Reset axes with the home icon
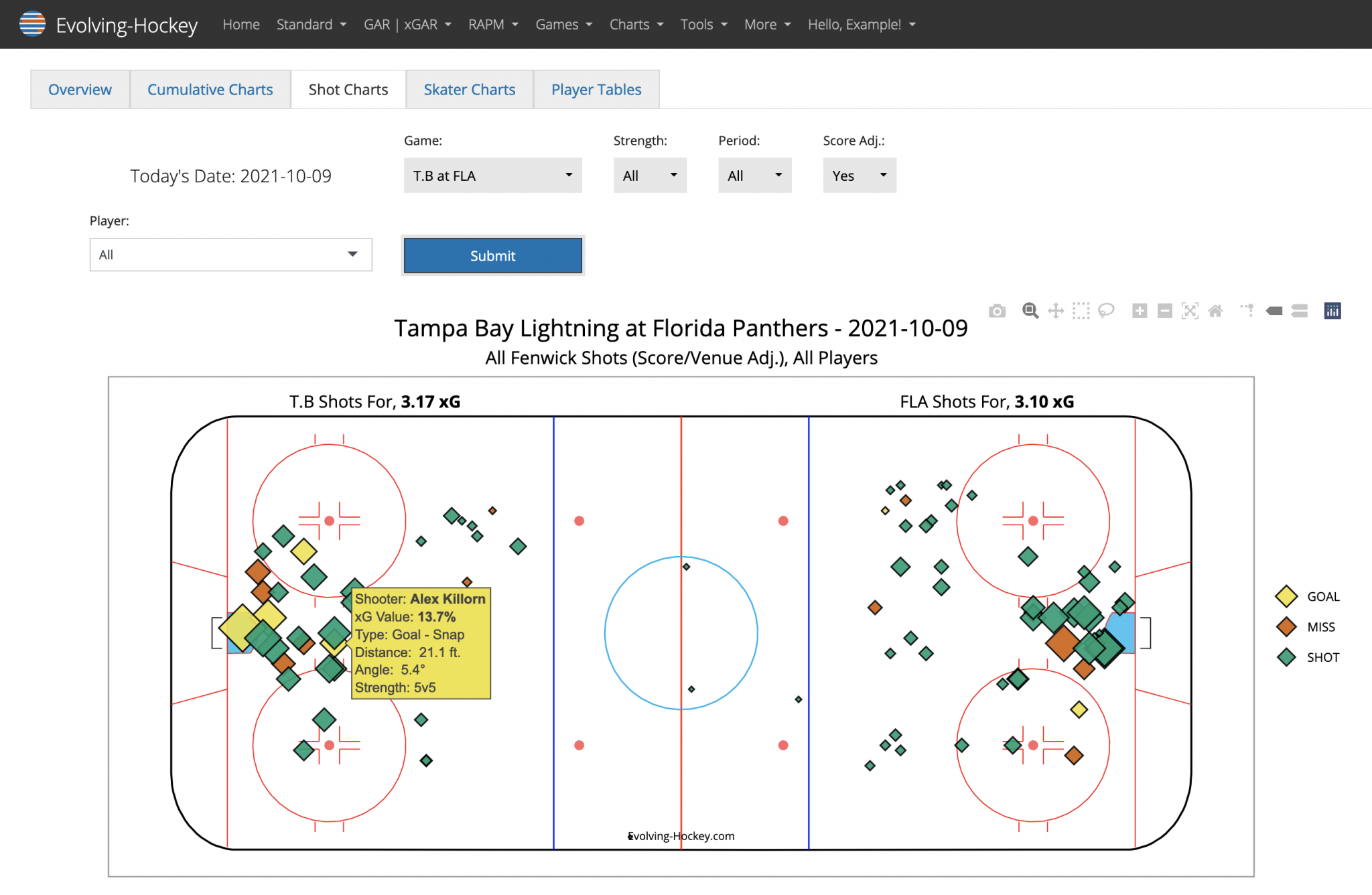This screenshot has width=1372, height=895. pos(1215,310)
